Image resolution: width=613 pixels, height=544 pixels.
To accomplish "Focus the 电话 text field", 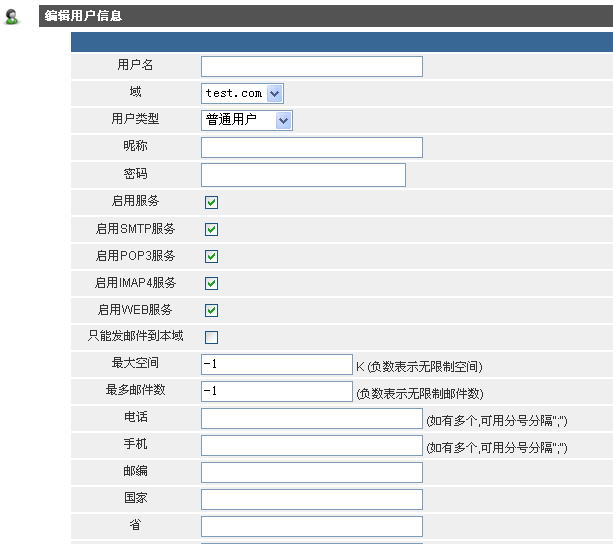I will click(x=311, y=418).
